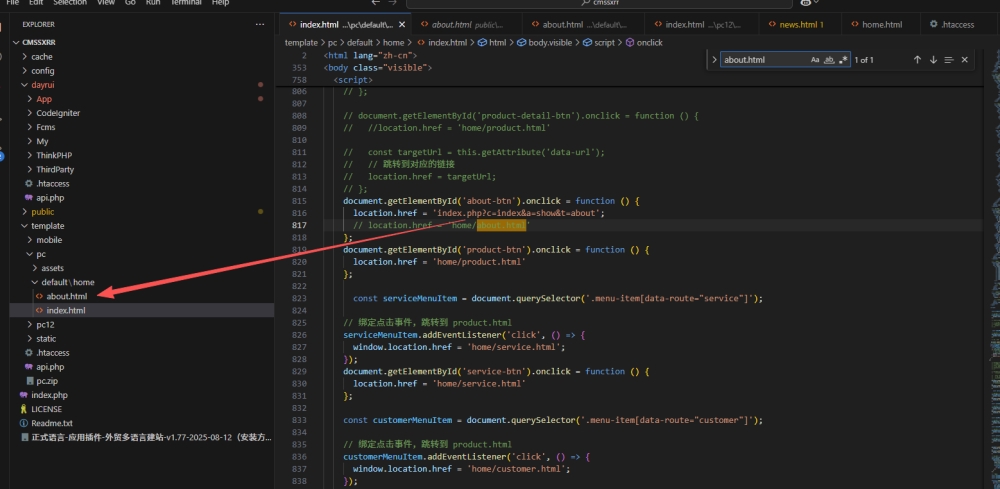This screenshot has height=489, width=1000.
Task: Go to previous find match arrow
Action: pos(917,60)
